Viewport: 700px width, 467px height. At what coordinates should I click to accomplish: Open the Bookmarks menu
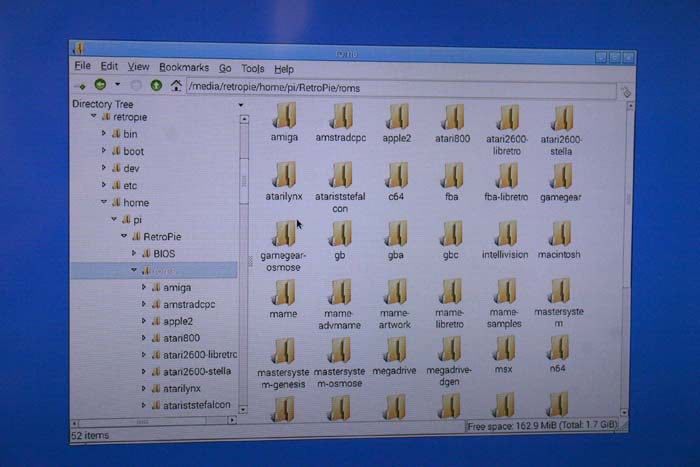tap(184, 68)
